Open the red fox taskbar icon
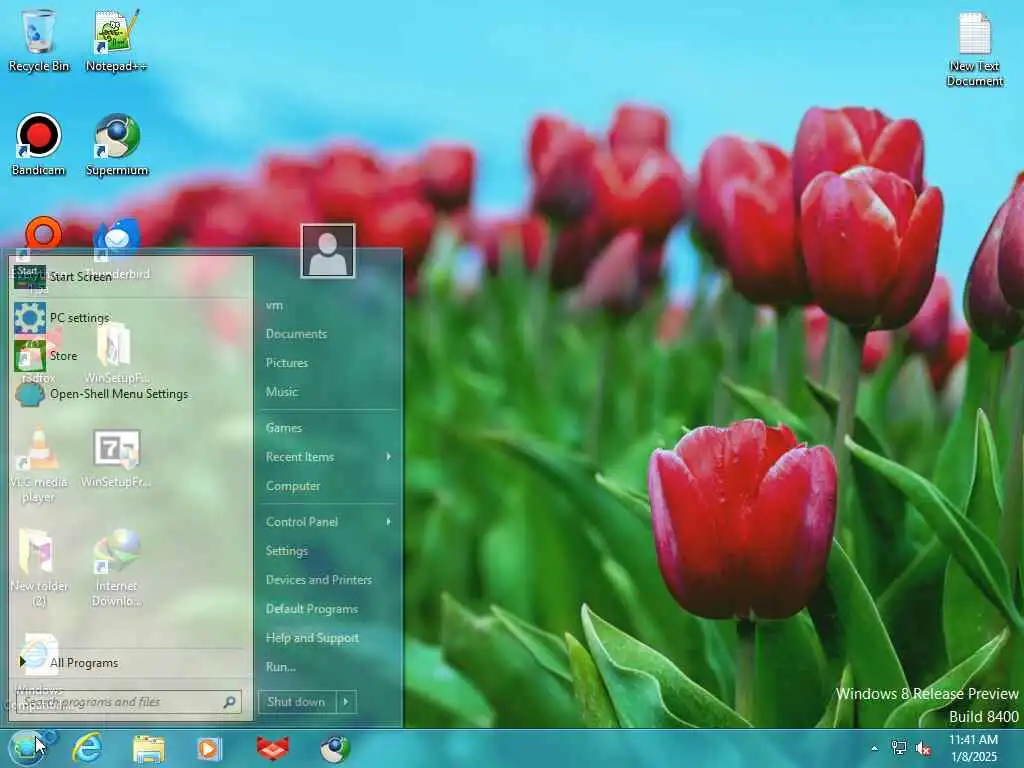 click(272, 748)
